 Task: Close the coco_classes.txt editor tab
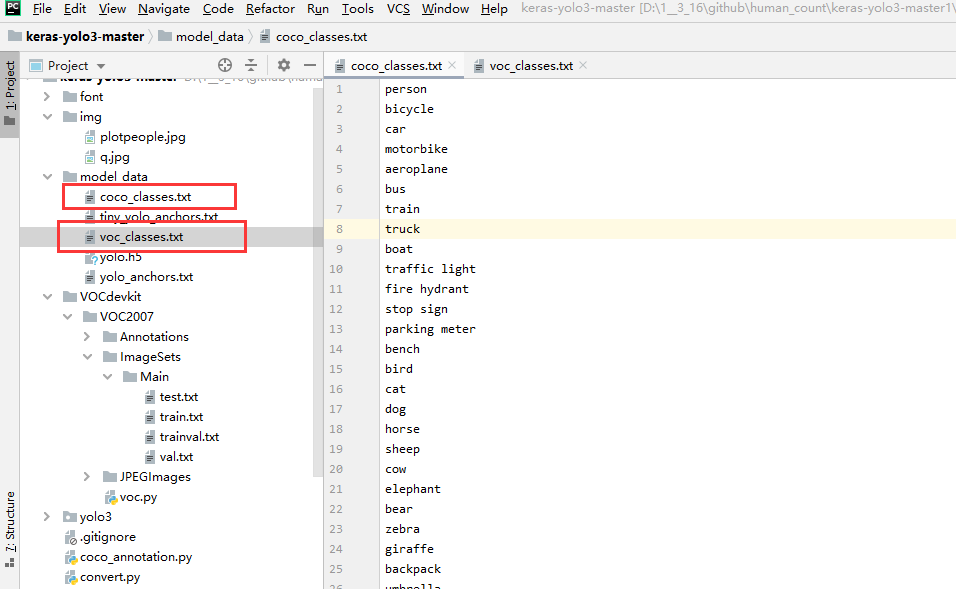pyautogui.click(x=452, y=65)
